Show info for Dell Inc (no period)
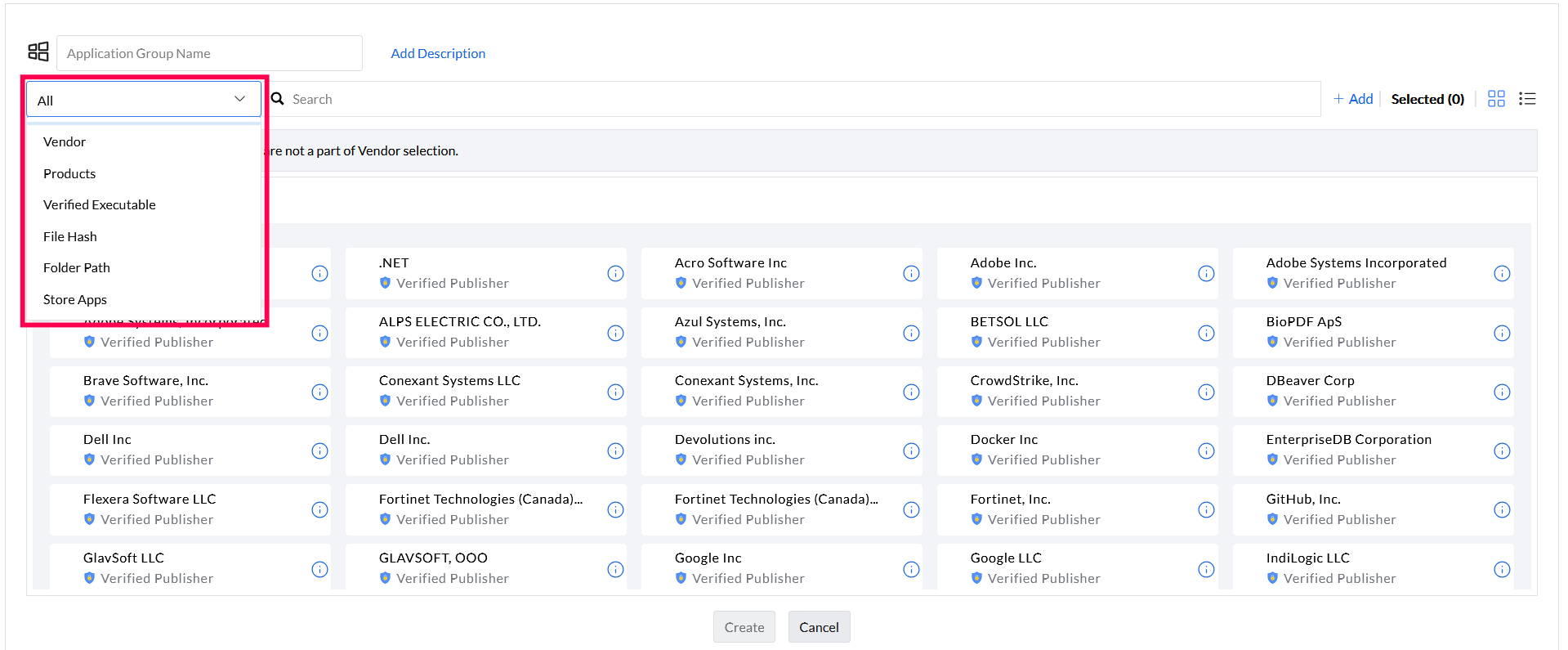Image resolution: width=1568 pixels, height=650 pixels. coord(319,451)
